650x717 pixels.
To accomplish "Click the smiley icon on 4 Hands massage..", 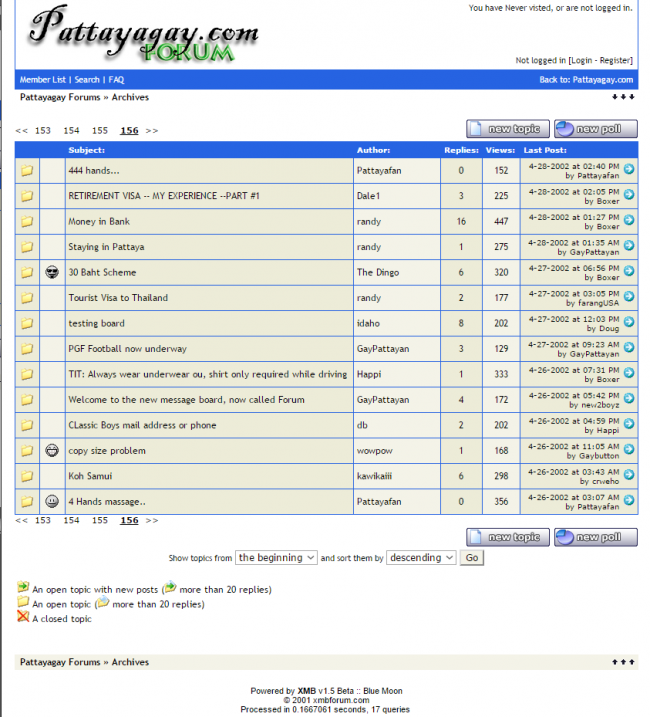I will [52, 501].
